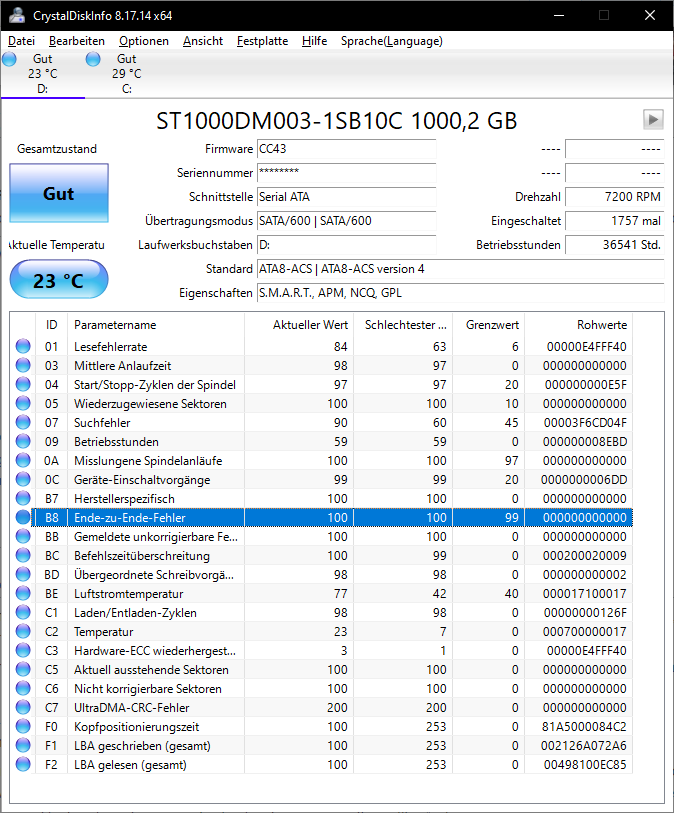This screenshot has width=674, height=813.
Task: Click the blue icon next to Betriebsstunden row
Action: coord(22,442)
